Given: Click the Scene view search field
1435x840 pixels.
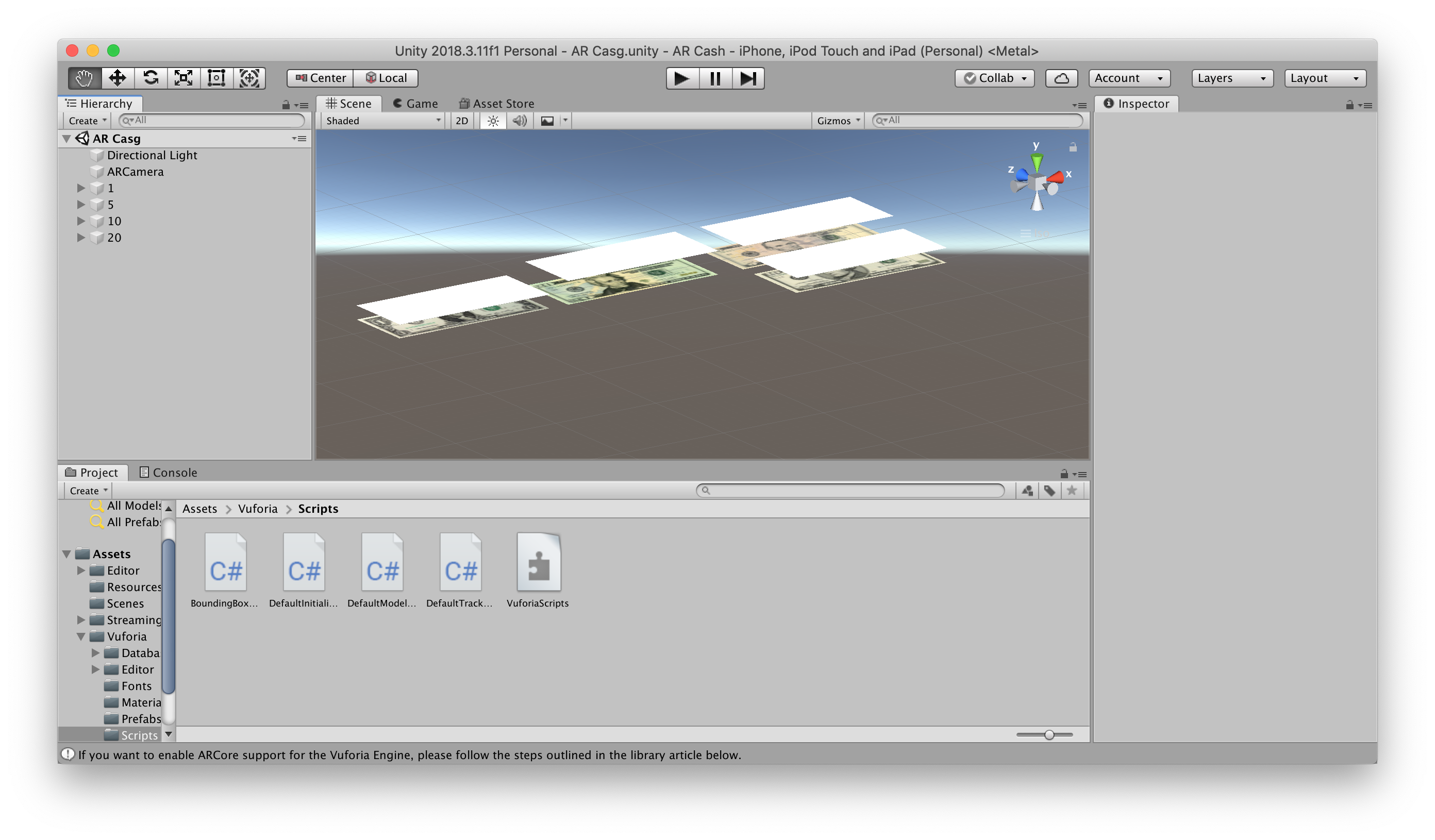Looking at the screenshot, I should tap(977, 120).
